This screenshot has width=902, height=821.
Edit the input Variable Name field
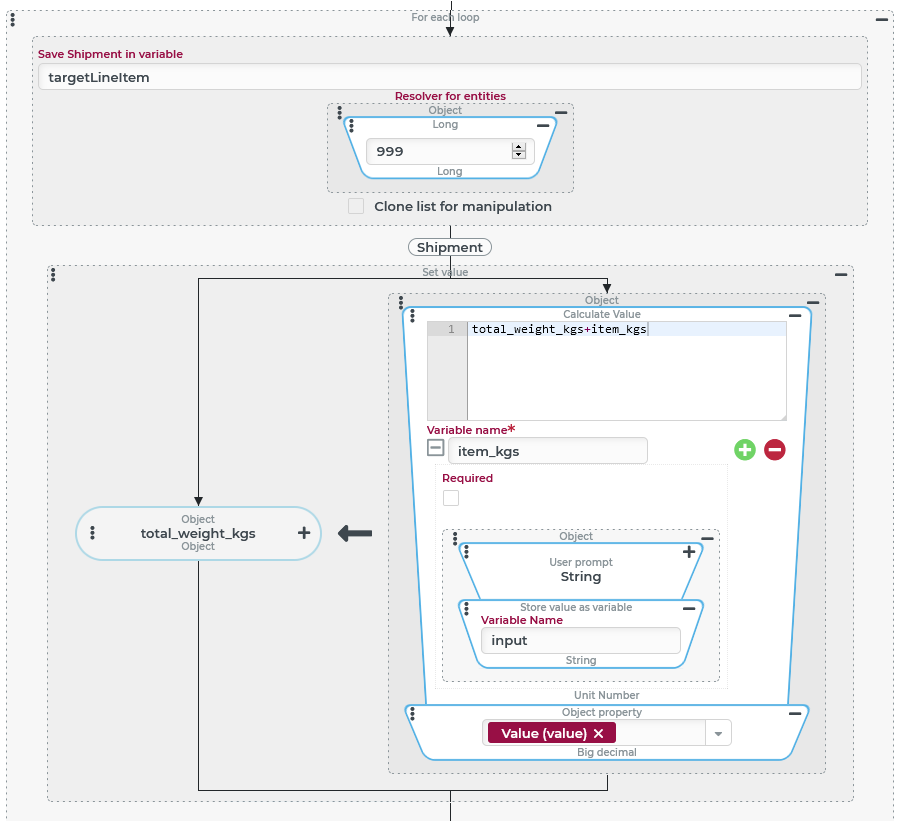click(581, 640)
